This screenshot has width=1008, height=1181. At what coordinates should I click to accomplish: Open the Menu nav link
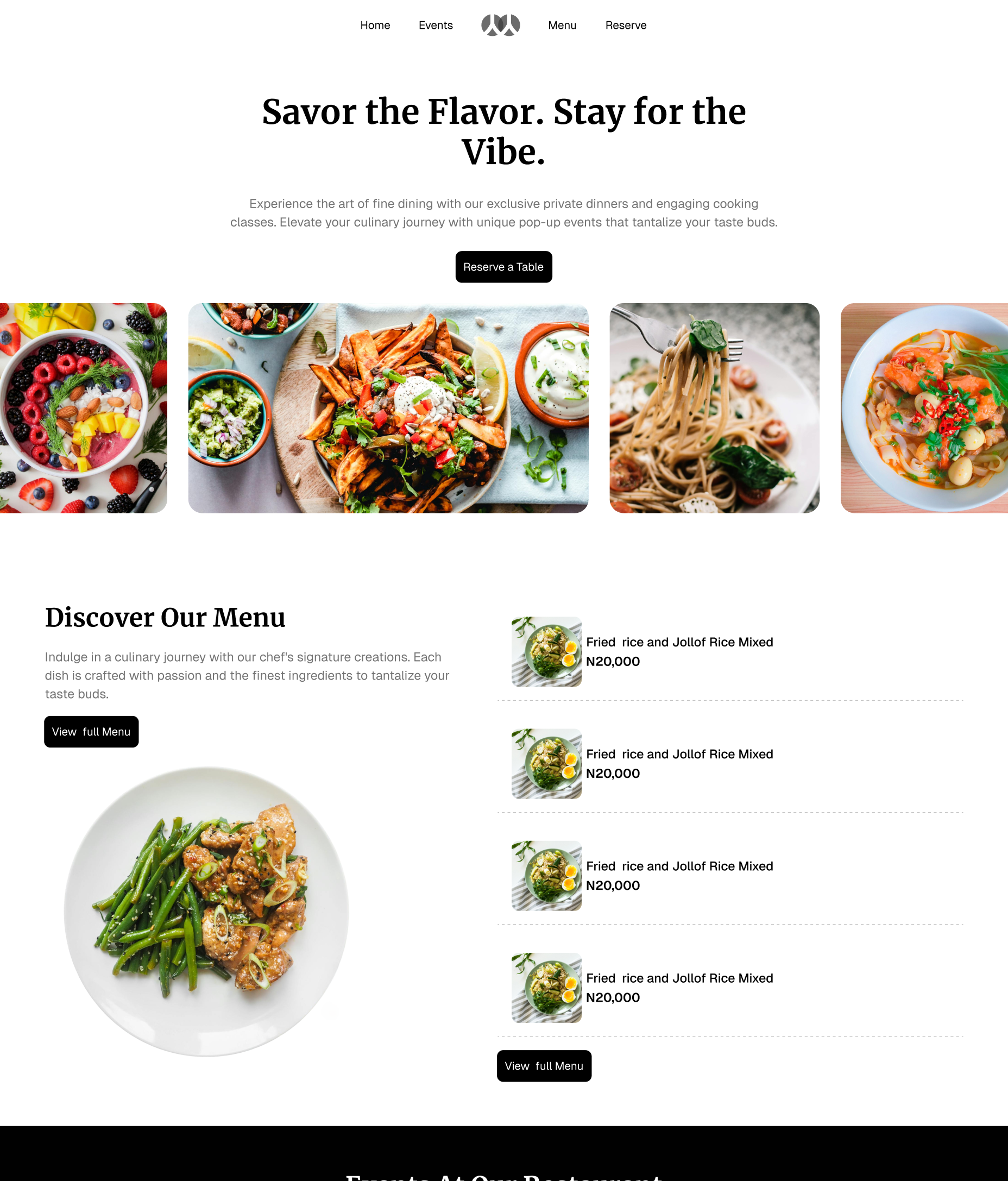(562, 25)
